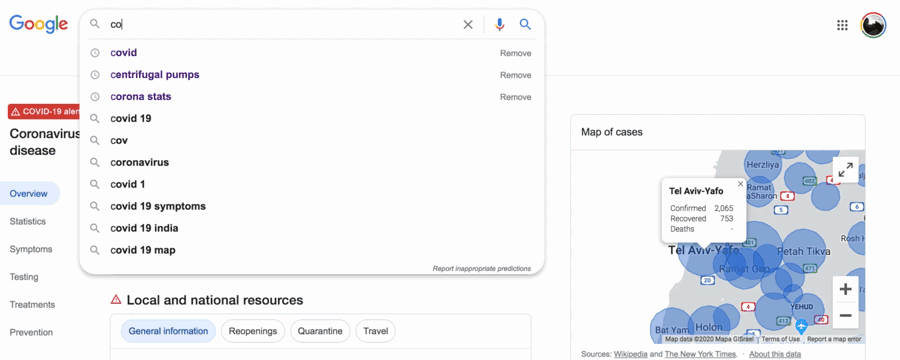
Task: Click the blue search magnifier button
Action: [x=525, y=24]
